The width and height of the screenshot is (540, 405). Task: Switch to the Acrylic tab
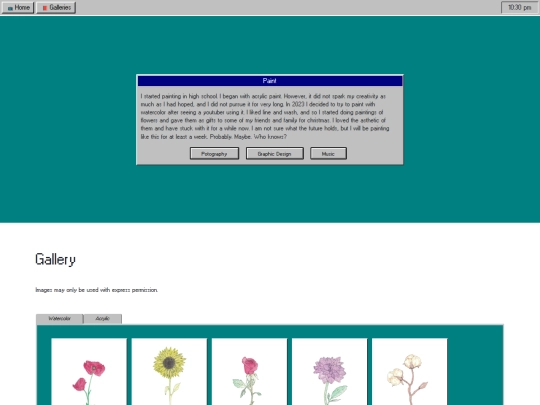point(103,319)
